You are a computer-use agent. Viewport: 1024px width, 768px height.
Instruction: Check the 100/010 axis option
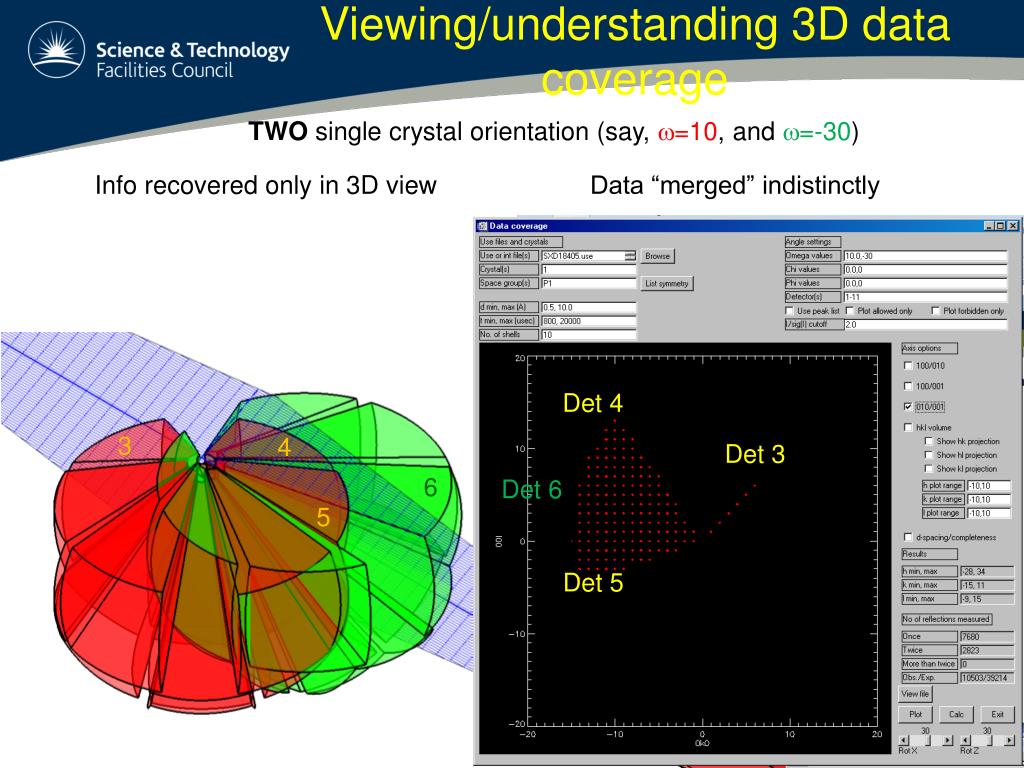(908, 366)
